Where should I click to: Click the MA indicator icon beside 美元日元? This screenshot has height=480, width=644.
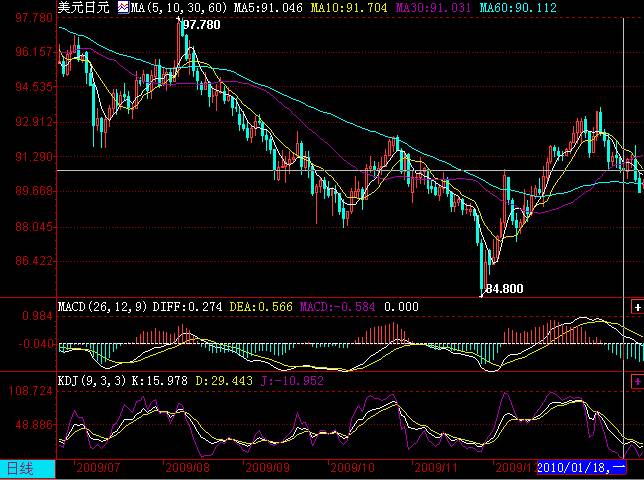tap(123, 7)
